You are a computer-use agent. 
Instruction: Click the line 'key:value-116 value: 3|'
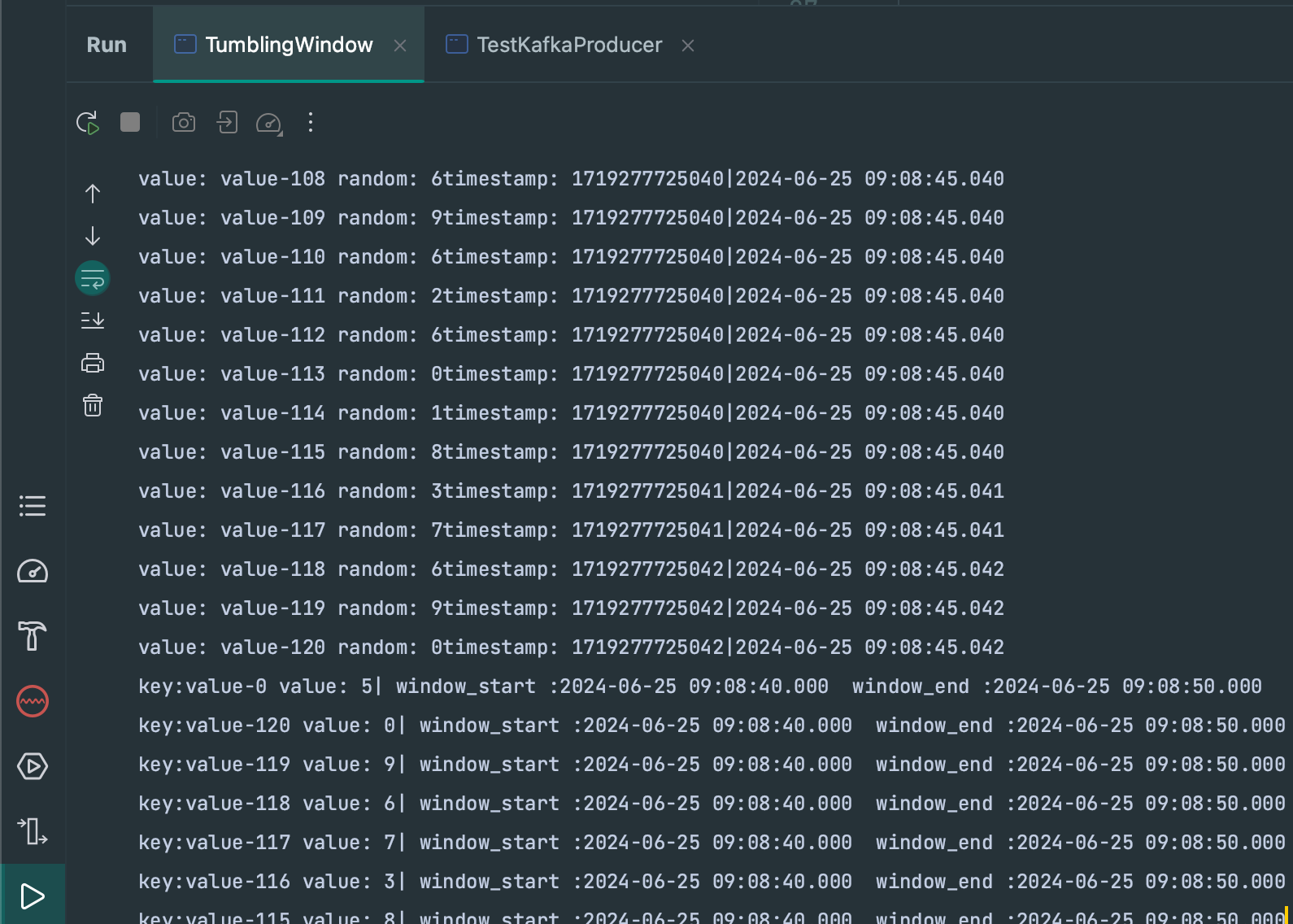tap(712, 881)
